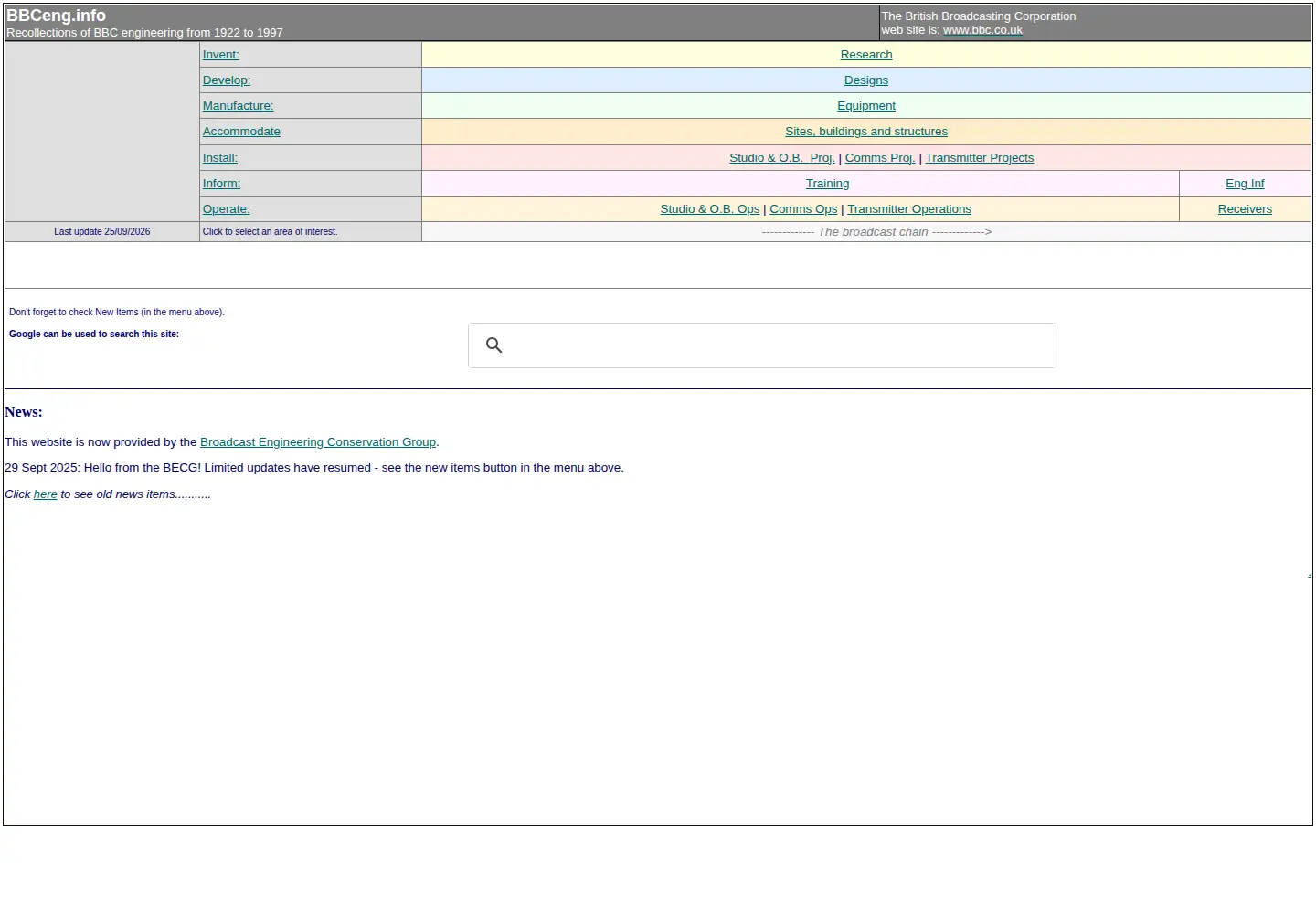Open the Develop: menu link
The height and width of the screenshot is (914, 1316).
point(227,80)
